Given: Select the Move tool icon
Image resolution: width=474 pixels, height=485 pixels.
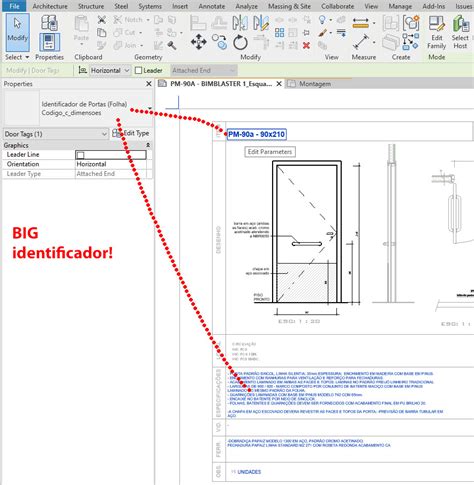Looking at the screenshot, I should 199,42.
